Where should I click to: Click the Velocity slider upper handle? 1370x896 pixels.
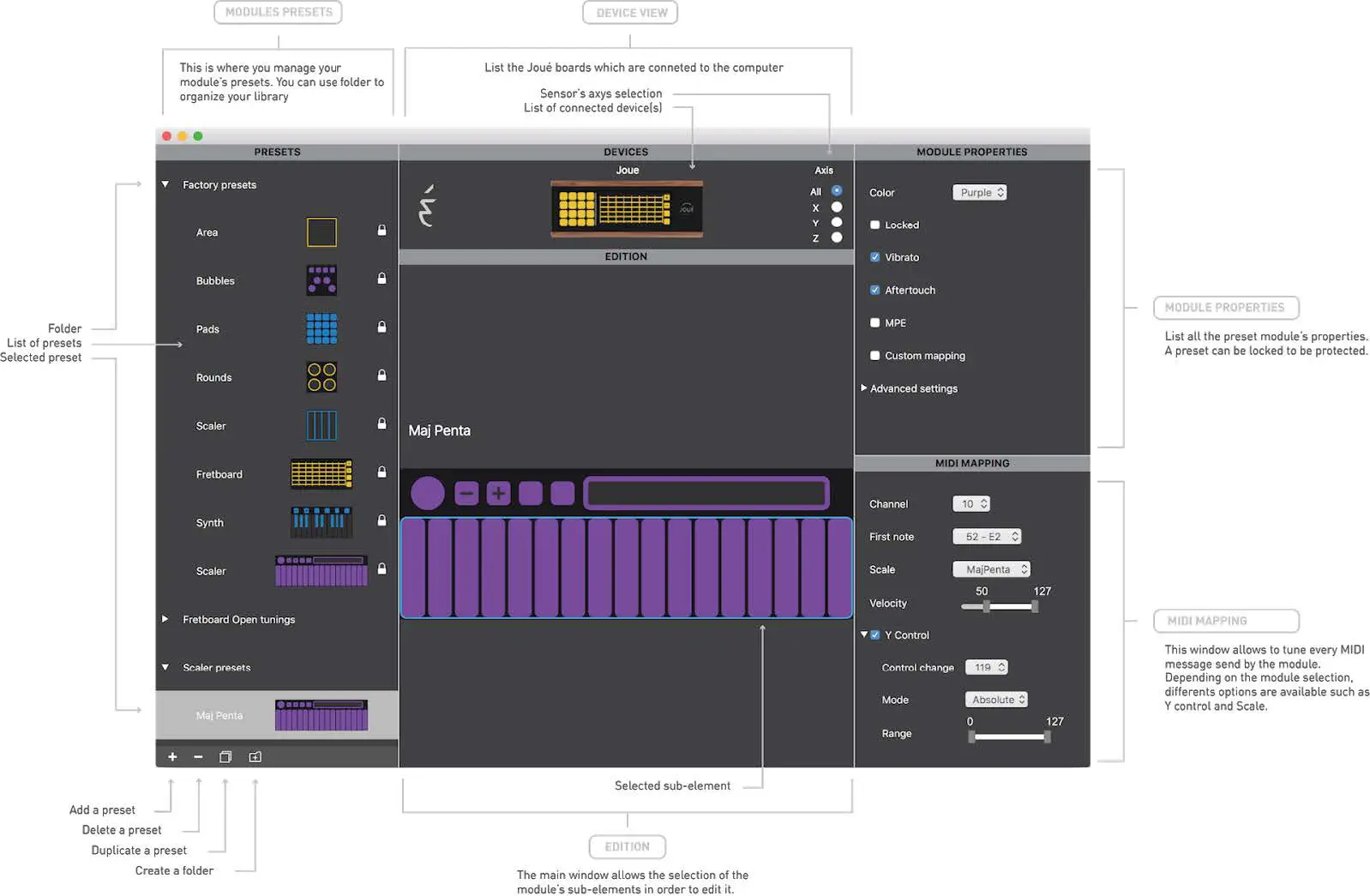pyautogui.click(x=1035, y=606)
